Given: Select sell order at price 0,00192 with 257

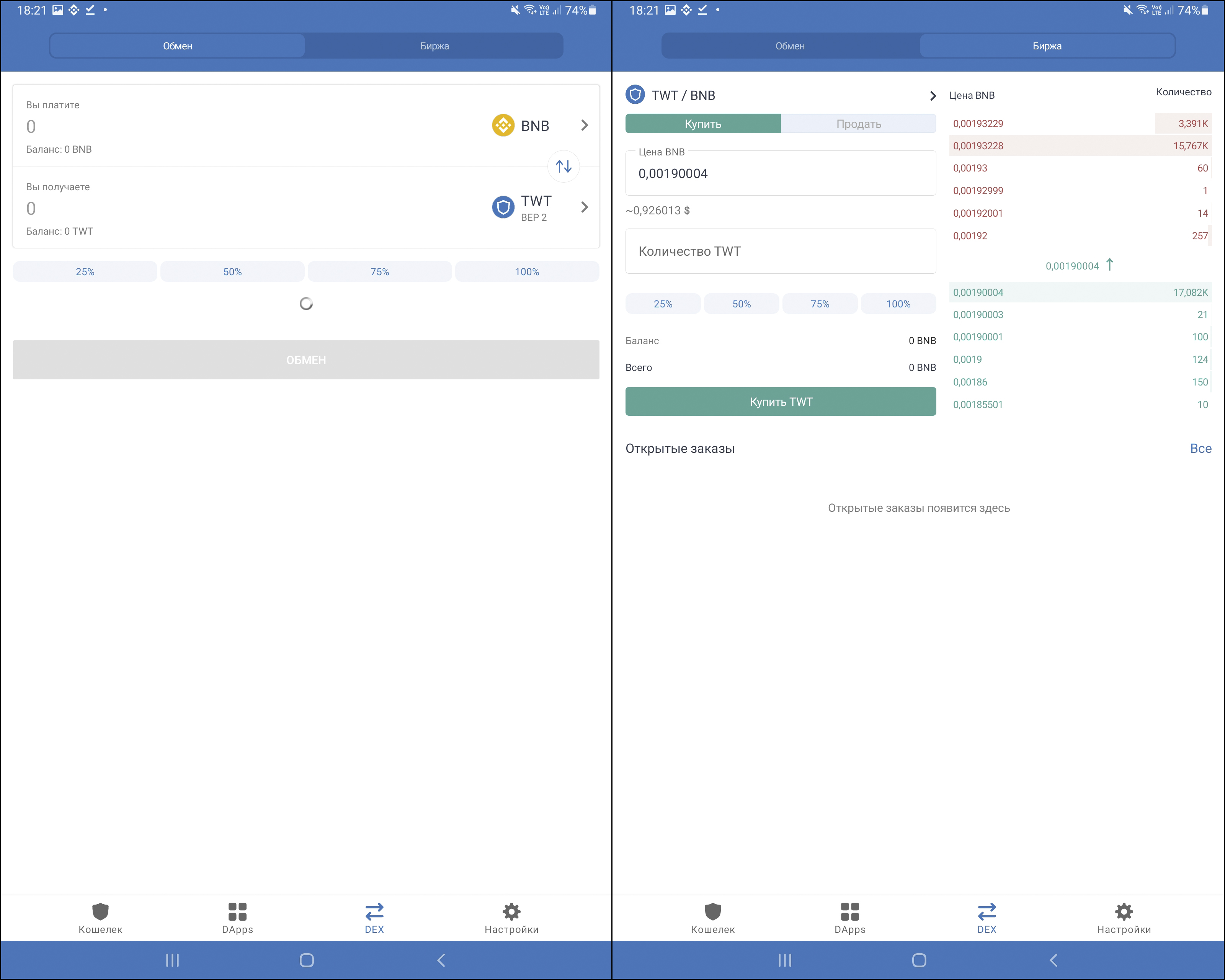Looking at the screenshot, I should coord(1081,236).
